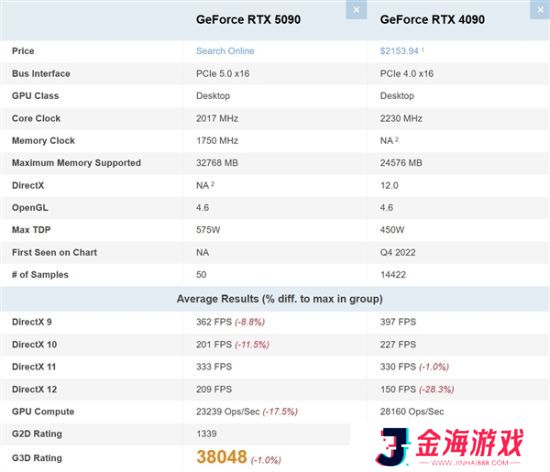Click the 209 FPS DirectX 12 result

click(x=214, y=389)
